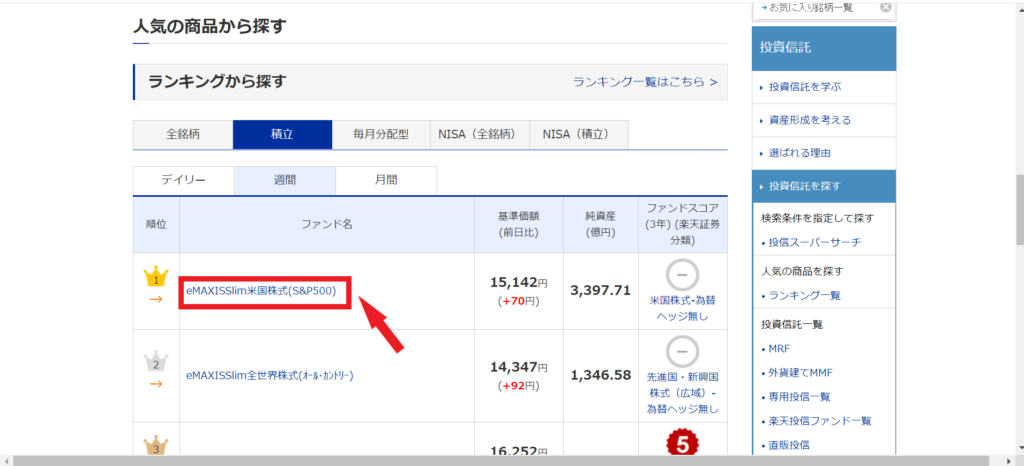Image resolution: width=1024 pixels, height=466 pixels.
Task: Click orange arrow under rank 2
Action: [156, 384]
